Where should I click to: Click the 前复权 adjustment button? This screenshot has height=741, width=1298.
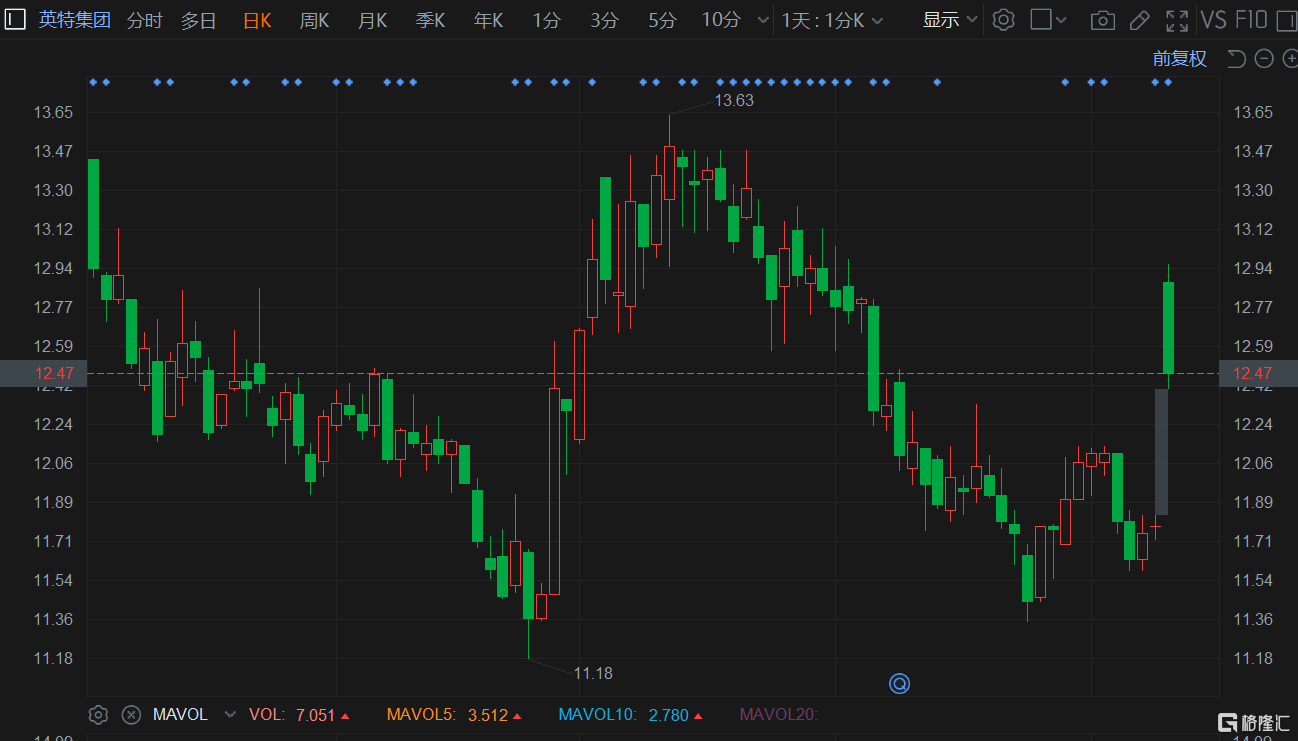[x=1179, y=59]
